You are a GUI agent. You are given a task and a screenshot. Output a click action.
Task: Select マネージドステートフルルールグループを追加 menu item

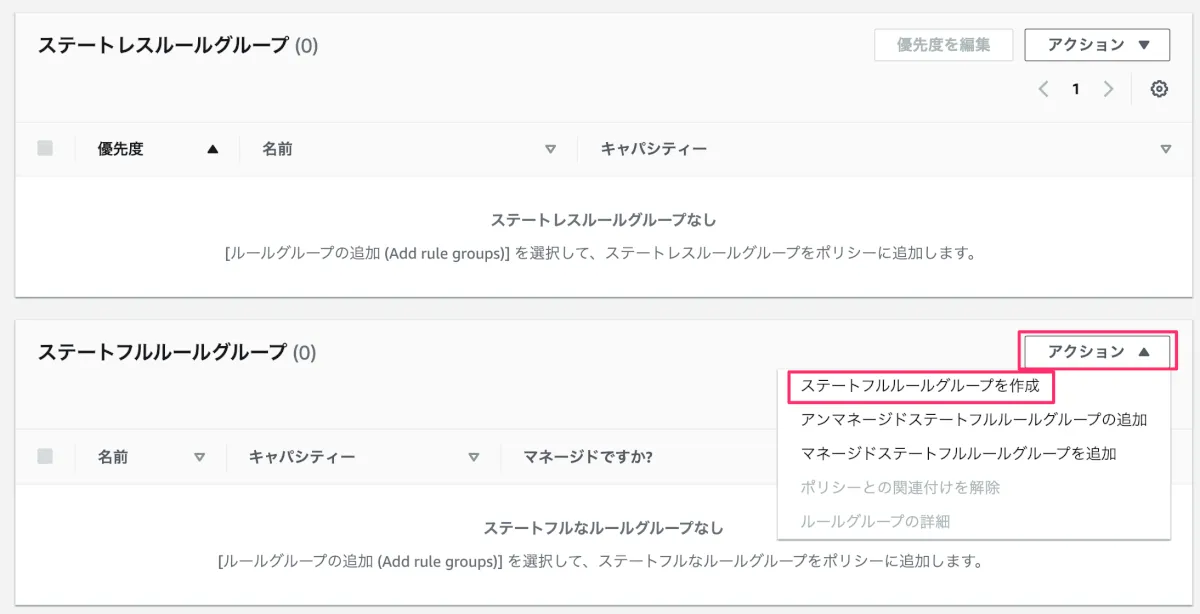click(x=958, y=453)
